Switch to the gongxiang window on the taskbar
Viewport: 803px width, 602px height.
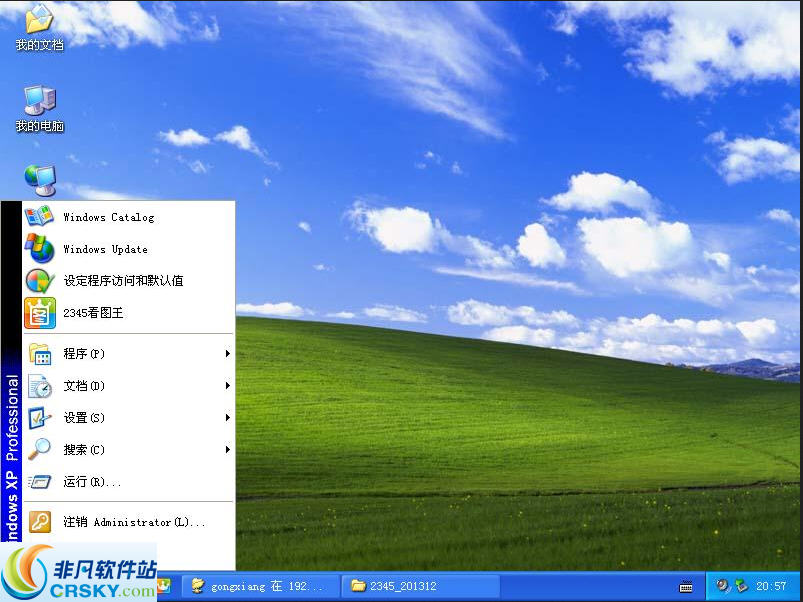point(255,586)
